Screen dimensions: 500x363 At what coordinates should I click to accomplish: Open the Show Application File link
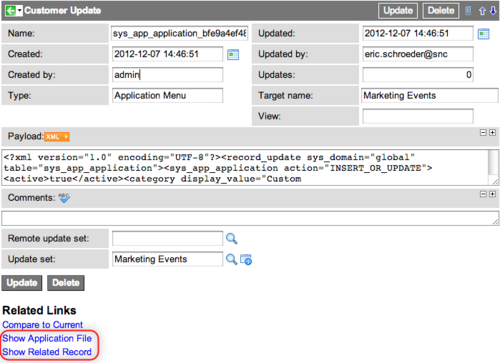click(47, 338)
